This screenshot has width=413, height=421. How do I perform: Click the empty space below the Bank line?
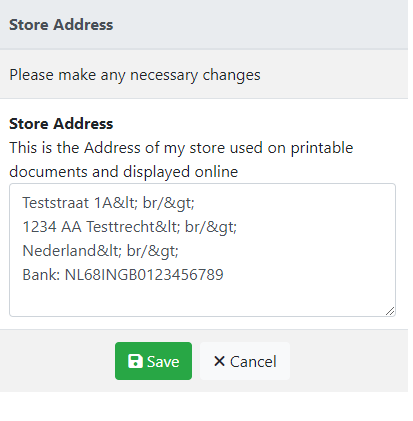[200, 298]
